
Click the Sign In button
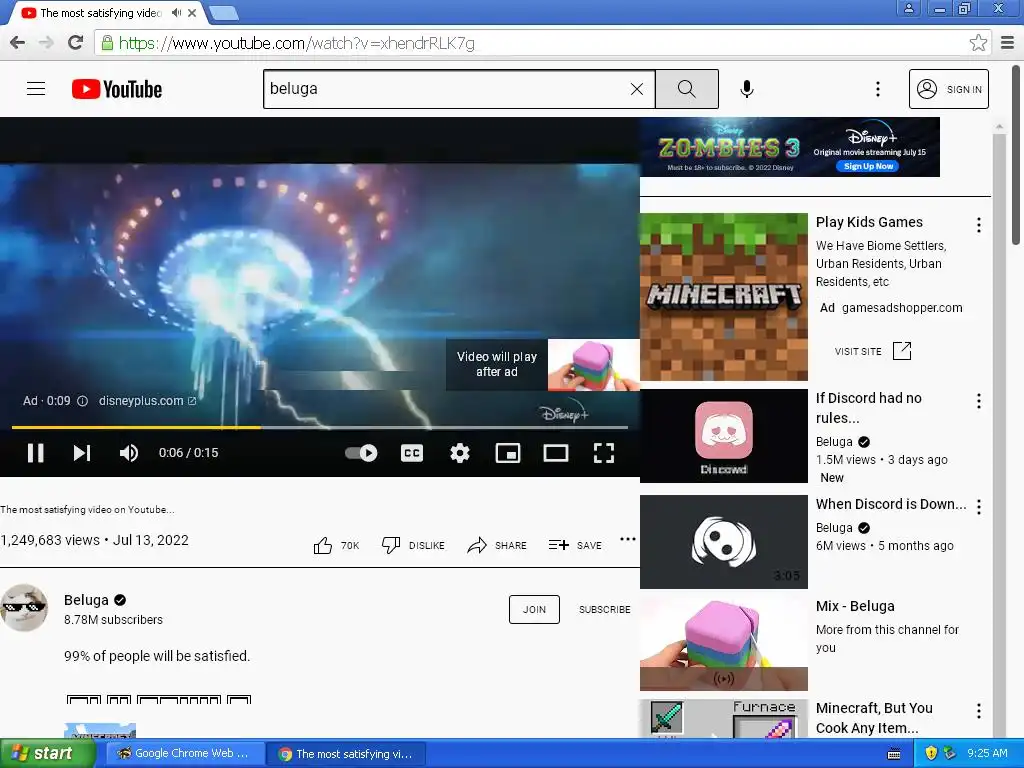click(948, 89)
